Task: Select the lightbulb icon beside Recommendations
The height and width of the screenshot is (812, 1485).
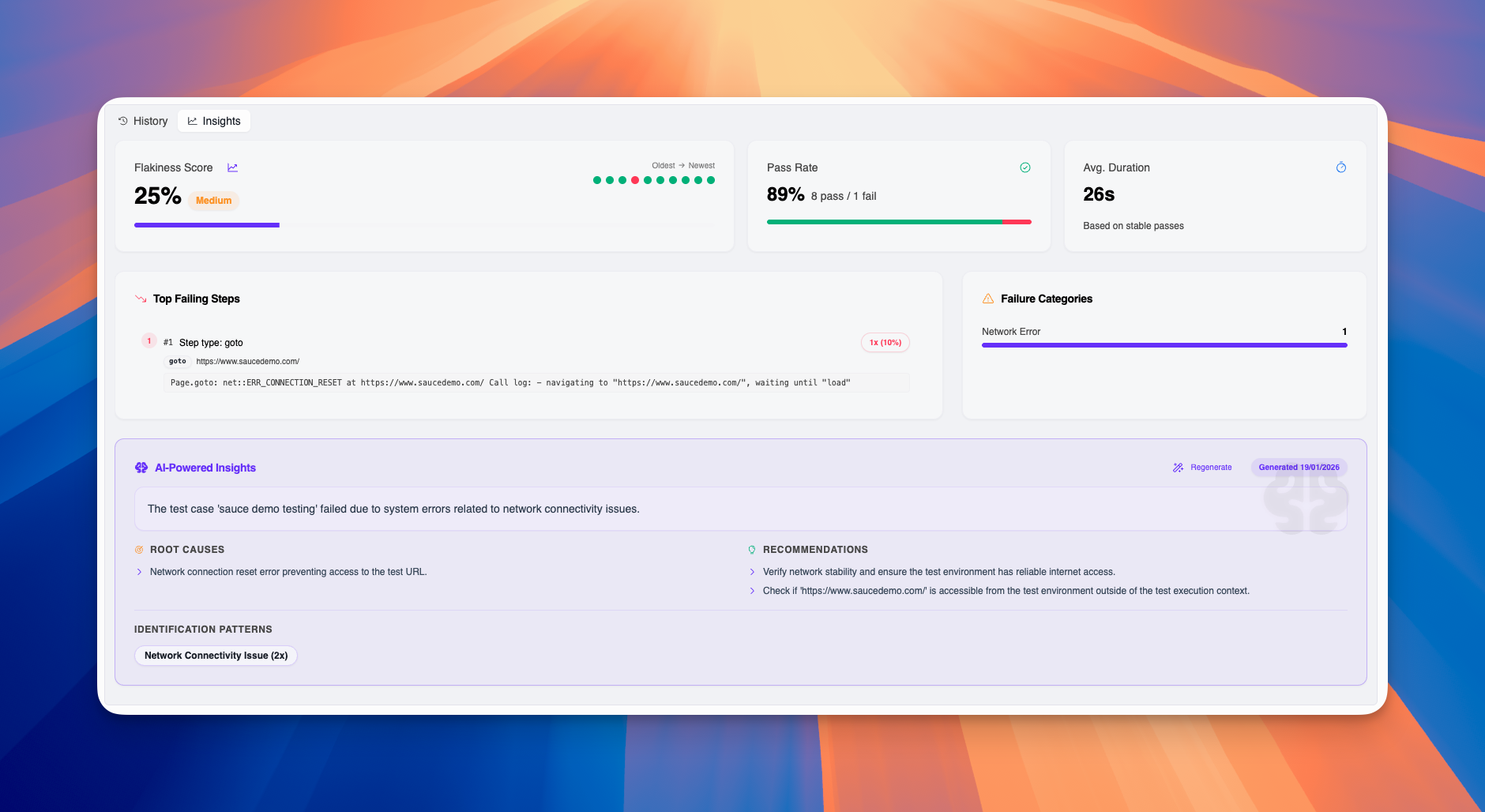Action: (752, 549)
